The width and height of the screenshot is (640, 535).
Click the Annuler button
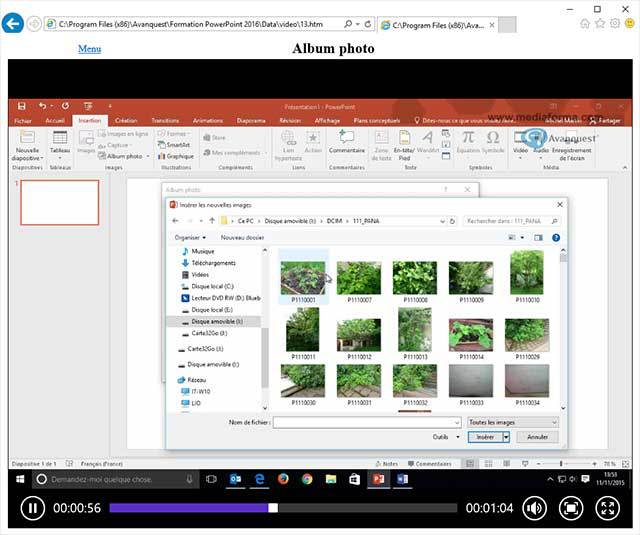point(537,437)
